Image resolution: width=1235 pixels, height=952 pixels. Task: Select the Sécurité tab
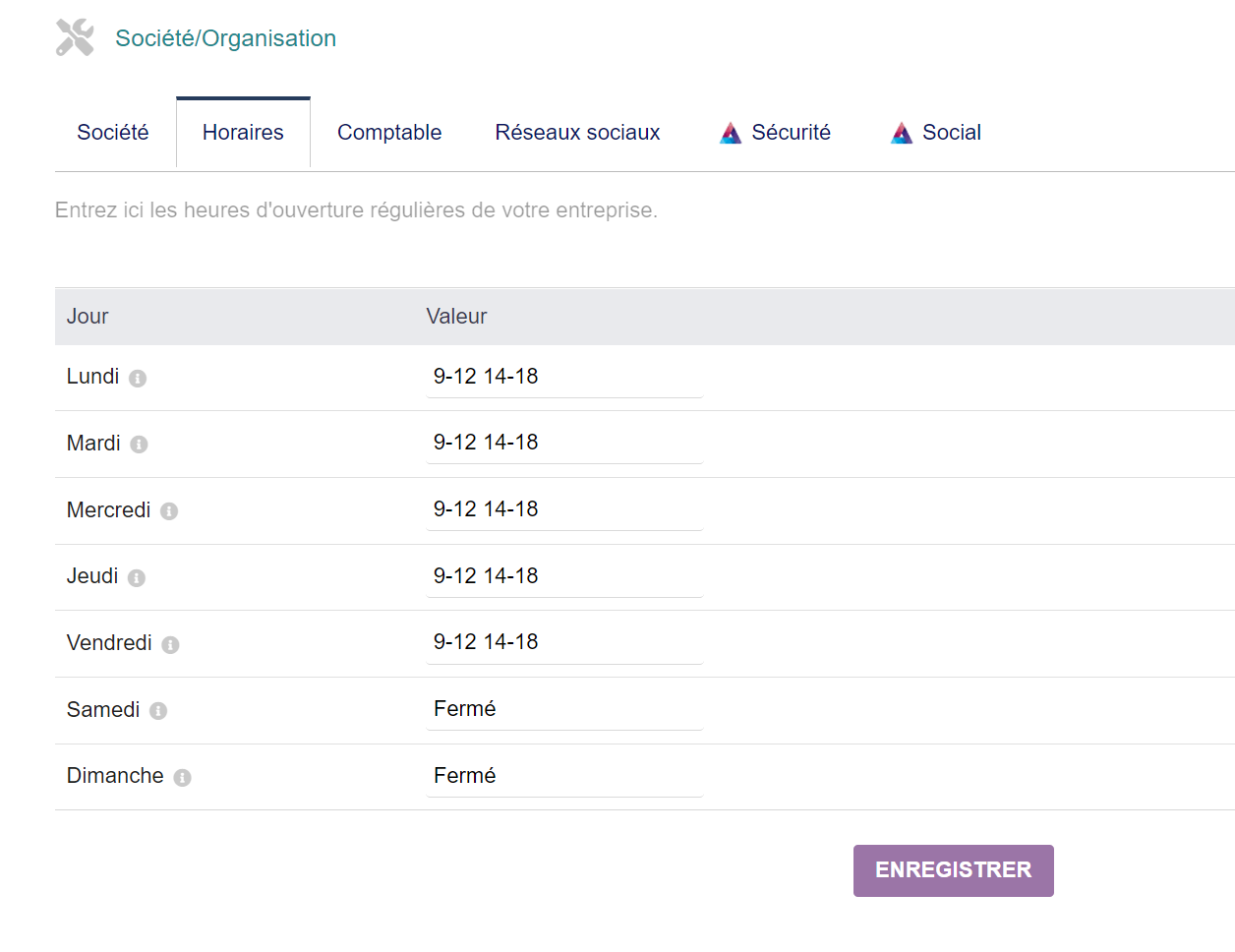click(791, 132)
